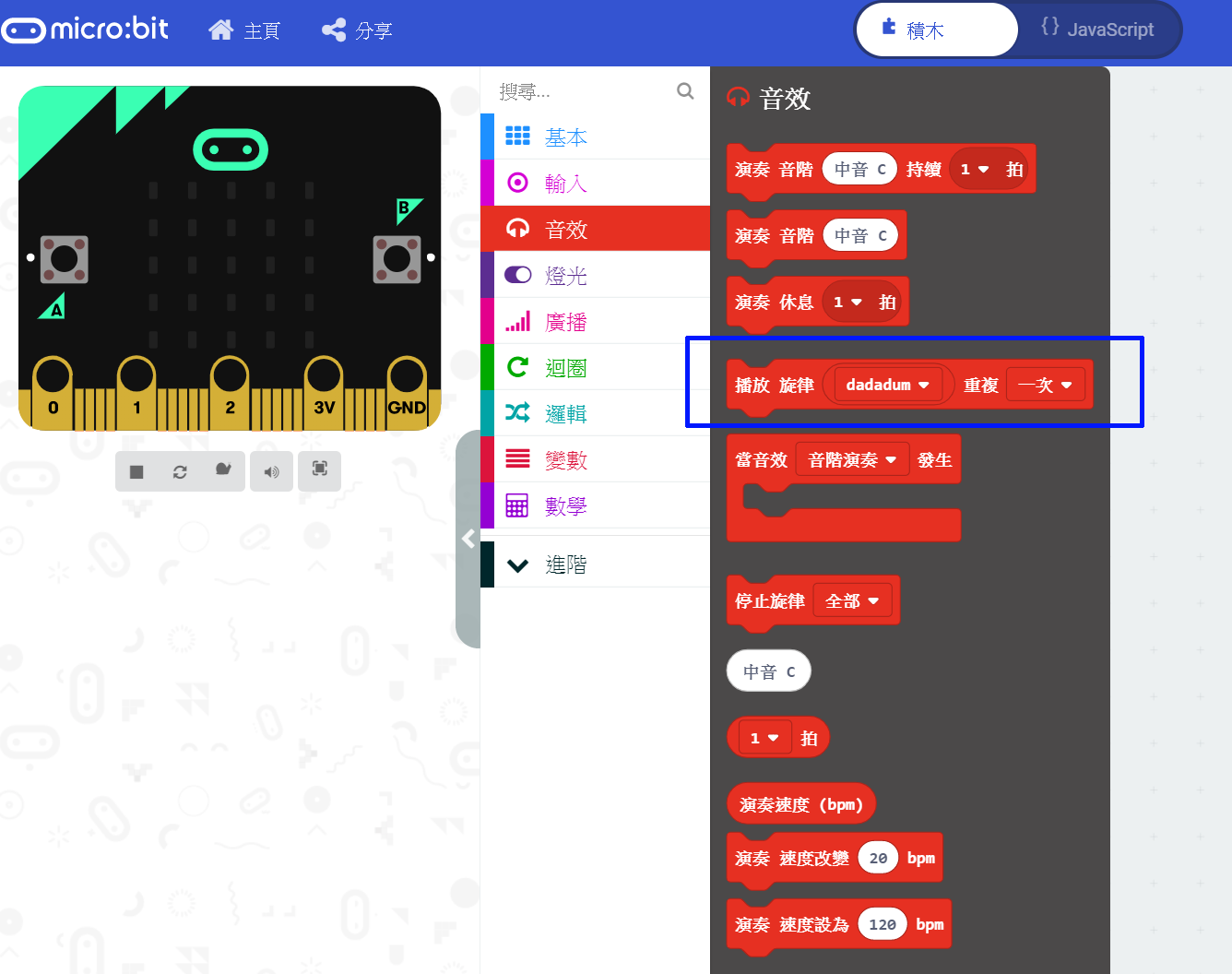
Task: Toggle simulator fullscreen mode
Action: click(319, 470)
